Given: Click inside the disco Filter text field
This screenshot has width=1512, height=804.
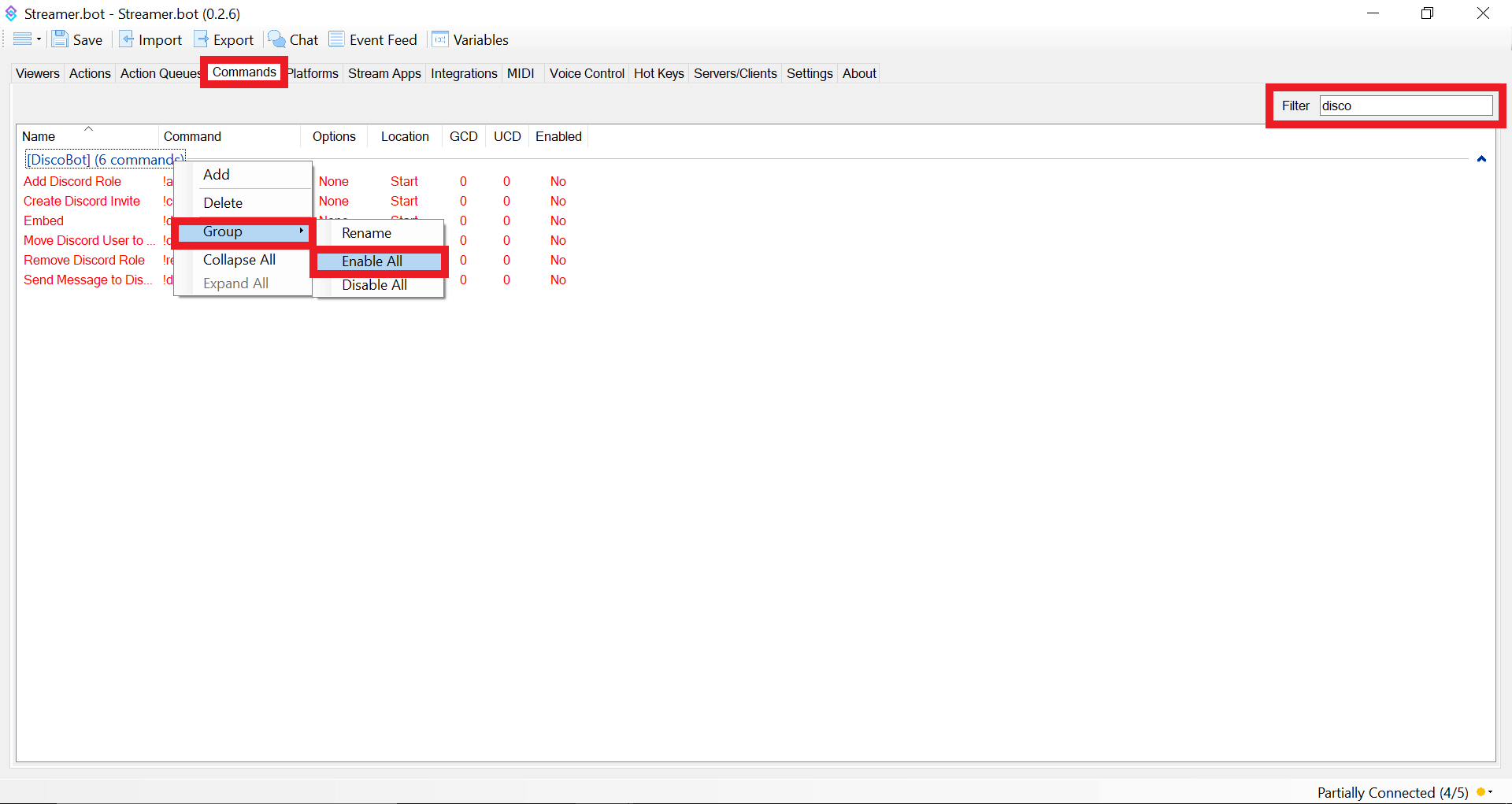Looking at the screenshot, I should tap(1406, 105).
